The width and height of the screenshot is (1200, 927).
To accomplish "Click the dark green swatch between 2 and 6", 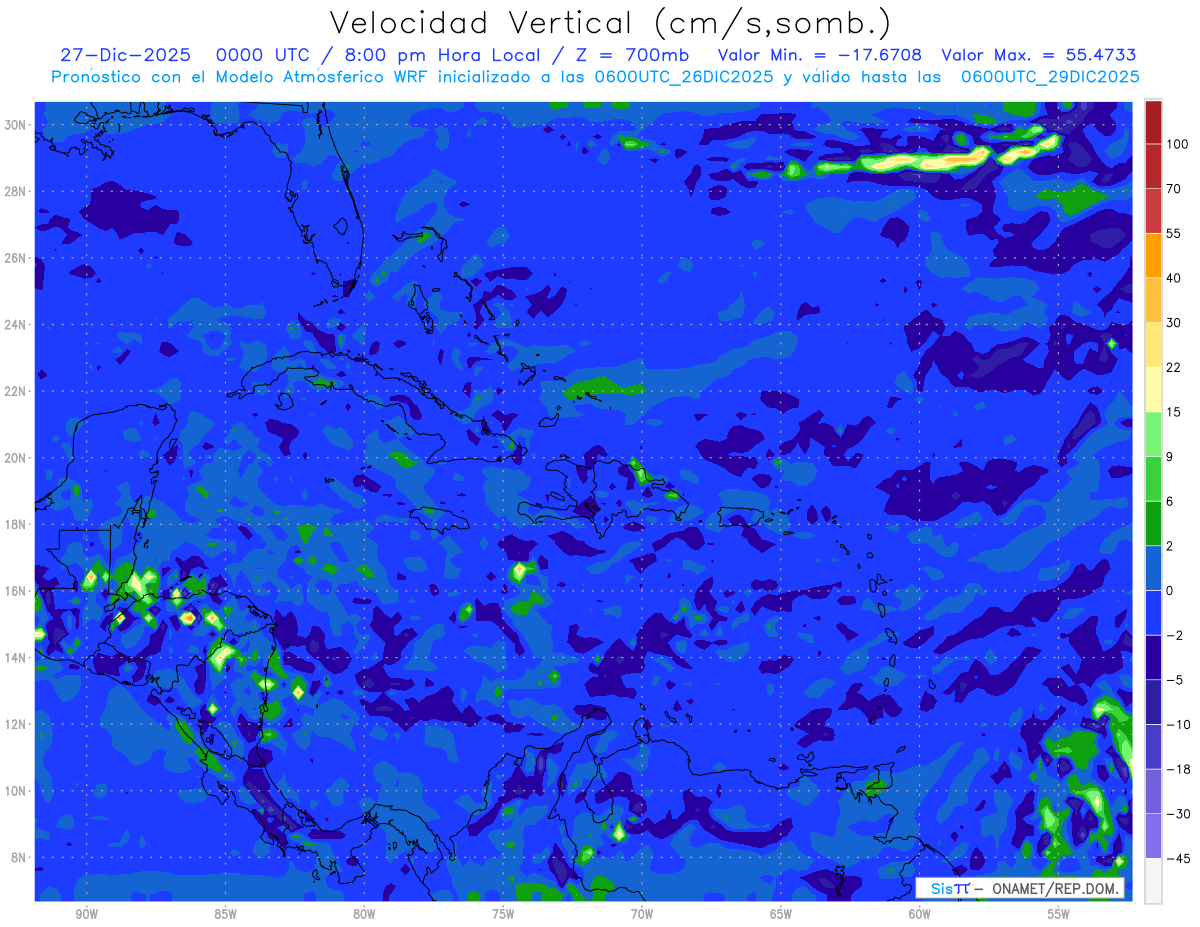I will pos(1153,523).
